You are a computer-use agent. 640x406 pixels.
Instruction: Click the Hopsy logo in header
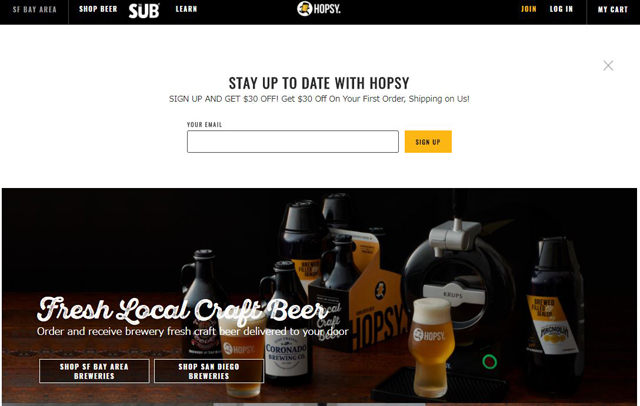(319, 9)
